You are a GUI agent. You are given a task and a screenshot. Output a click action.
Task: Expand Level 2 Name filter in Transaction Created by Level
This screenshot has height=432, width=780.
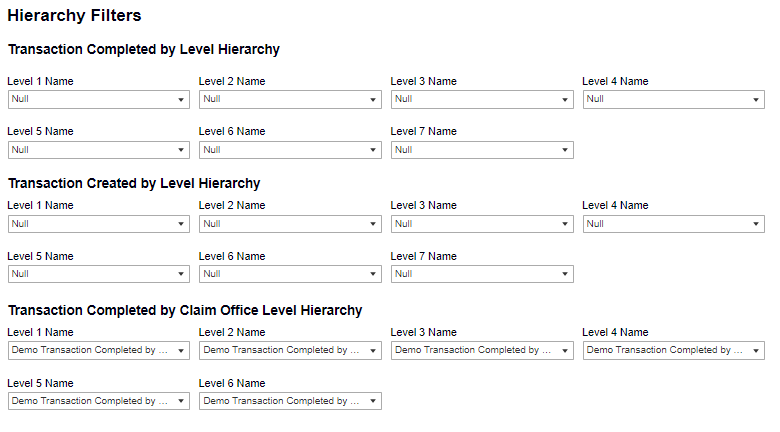(x=290, y=224)
